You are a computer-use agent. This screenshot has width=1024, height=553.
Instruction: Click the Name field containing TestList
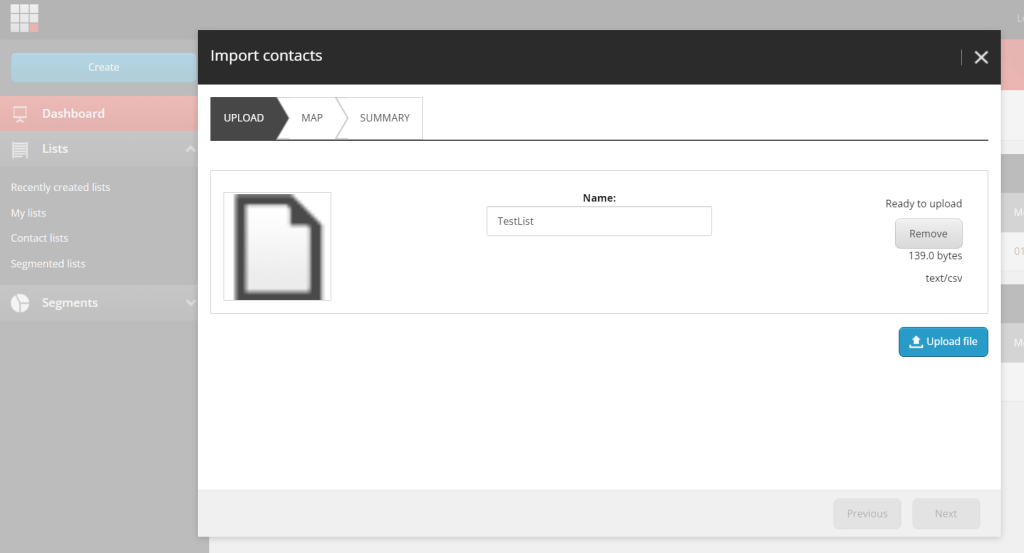598,221
